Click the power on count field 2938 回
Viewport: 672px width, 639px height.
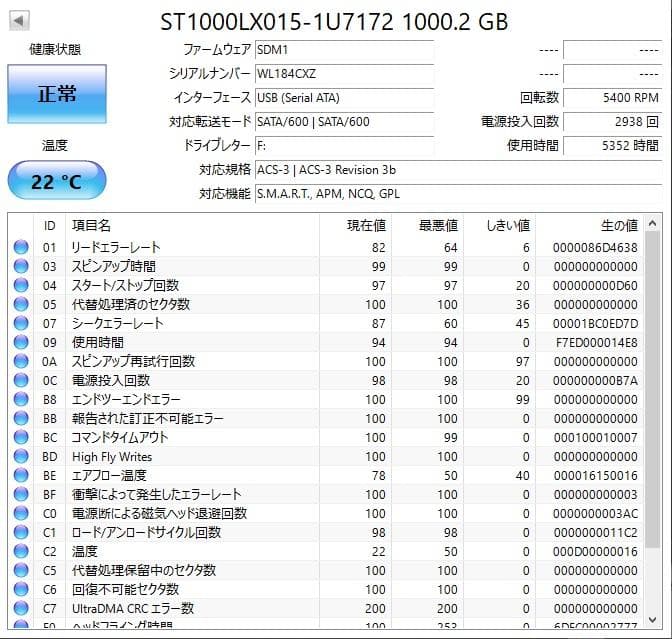tap(612, 122)
